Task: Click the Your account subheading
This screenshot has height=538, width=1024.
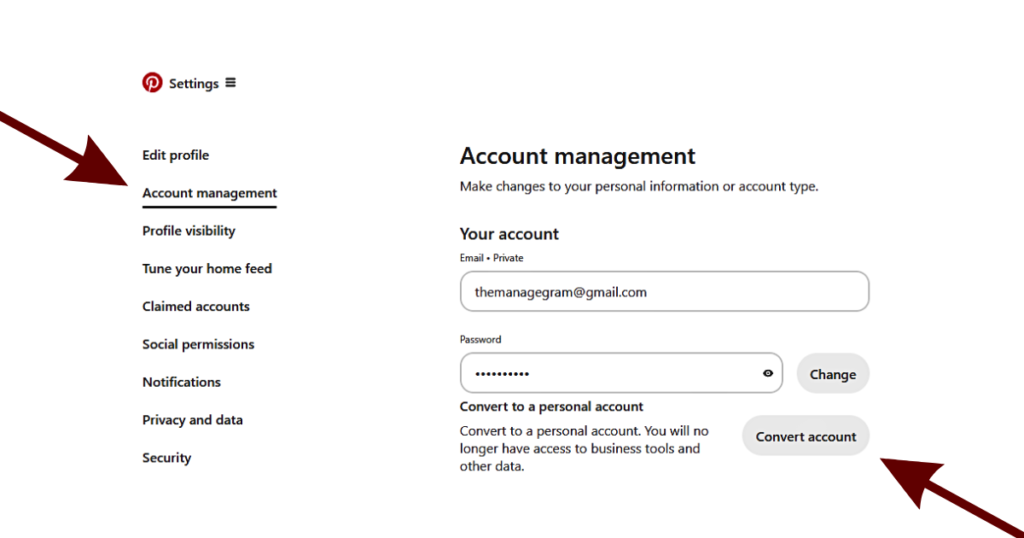Action: pyautogui.click(x=509, y=234)
